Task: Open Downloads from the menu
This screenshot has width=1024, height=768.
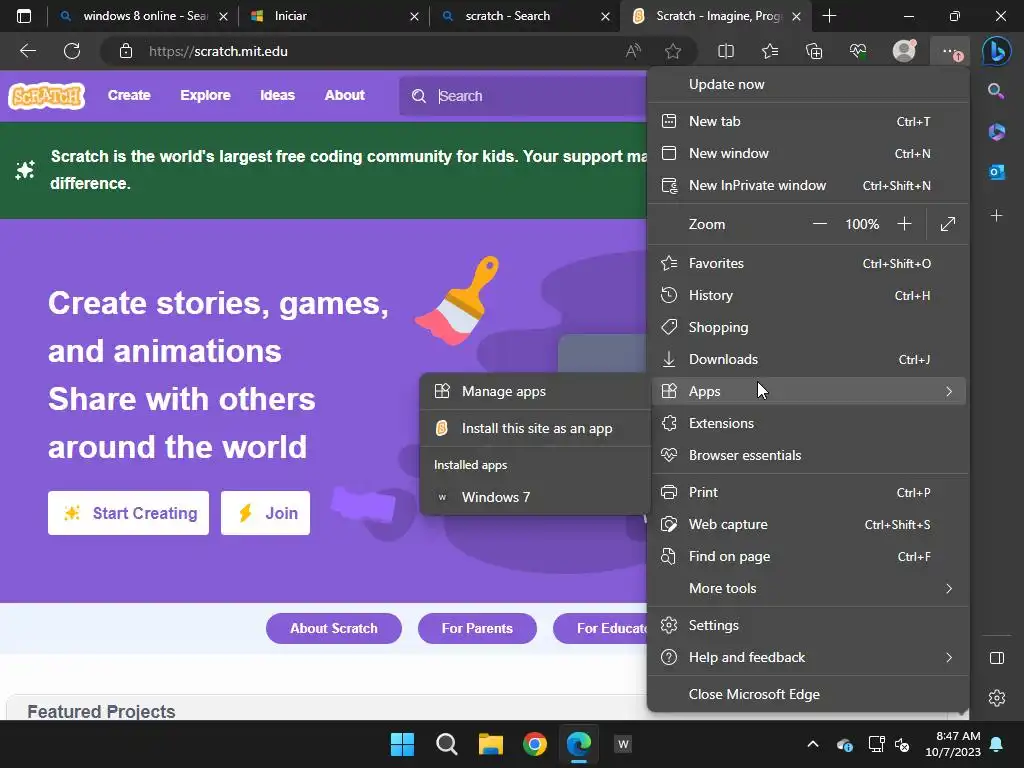Action: 808,359
